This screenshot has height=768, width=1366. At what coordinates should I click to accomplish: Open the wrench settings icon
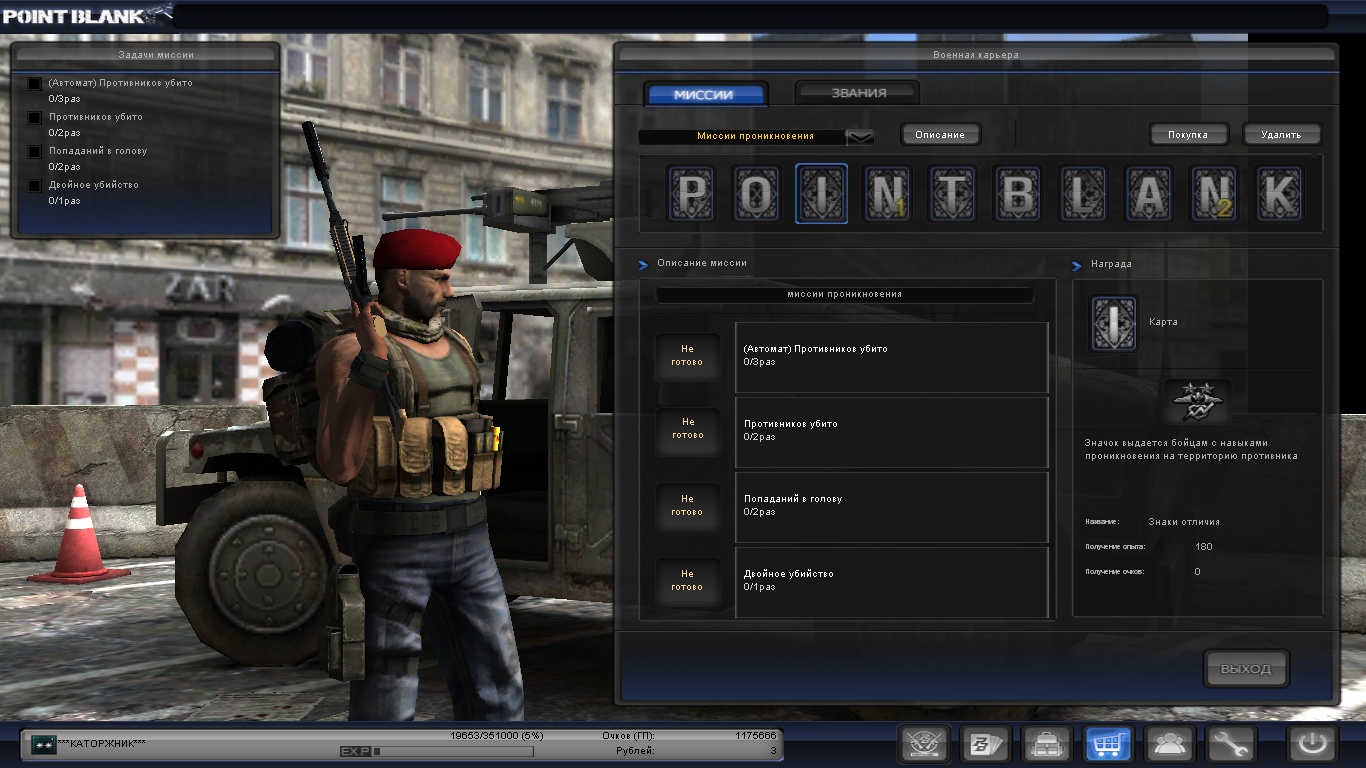[x=1230, y=744]
